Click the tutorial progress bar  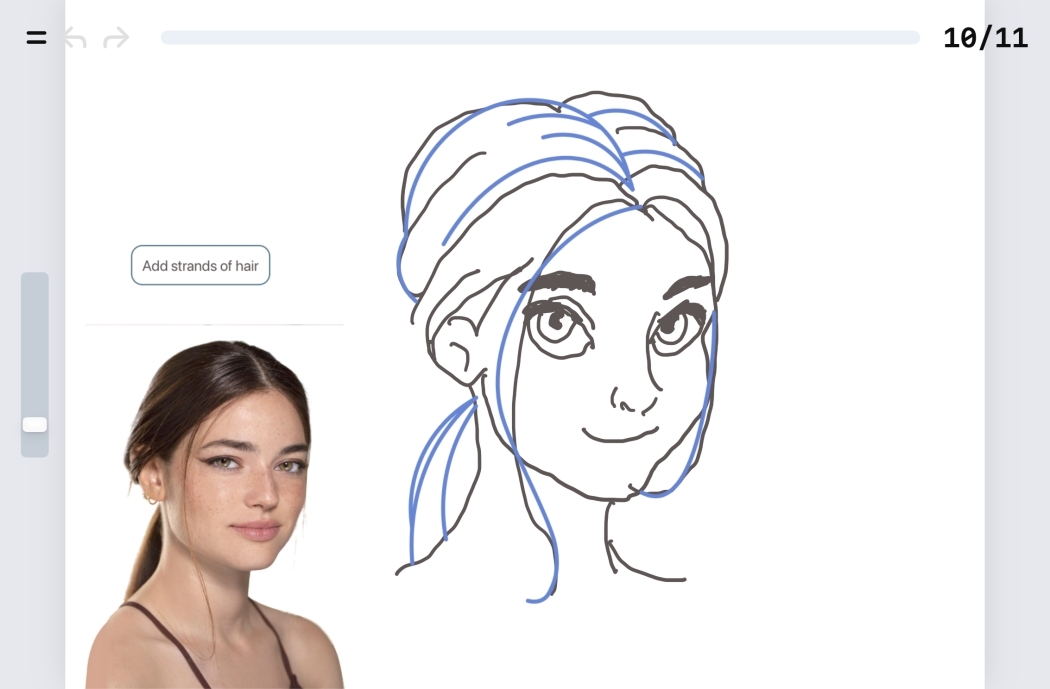coord(540,37)
